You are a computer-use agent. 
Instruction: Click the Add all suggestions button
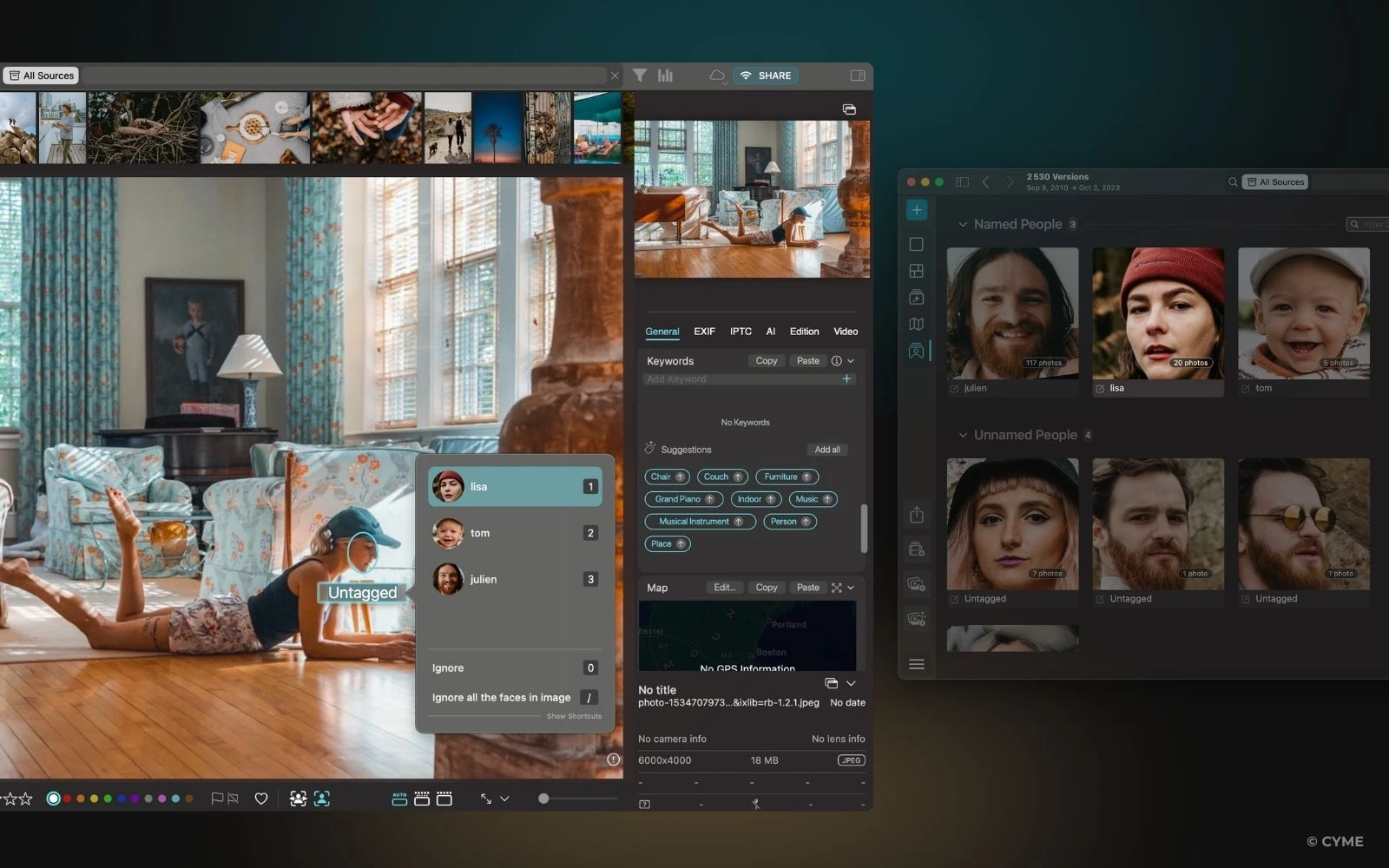point(826,450)
